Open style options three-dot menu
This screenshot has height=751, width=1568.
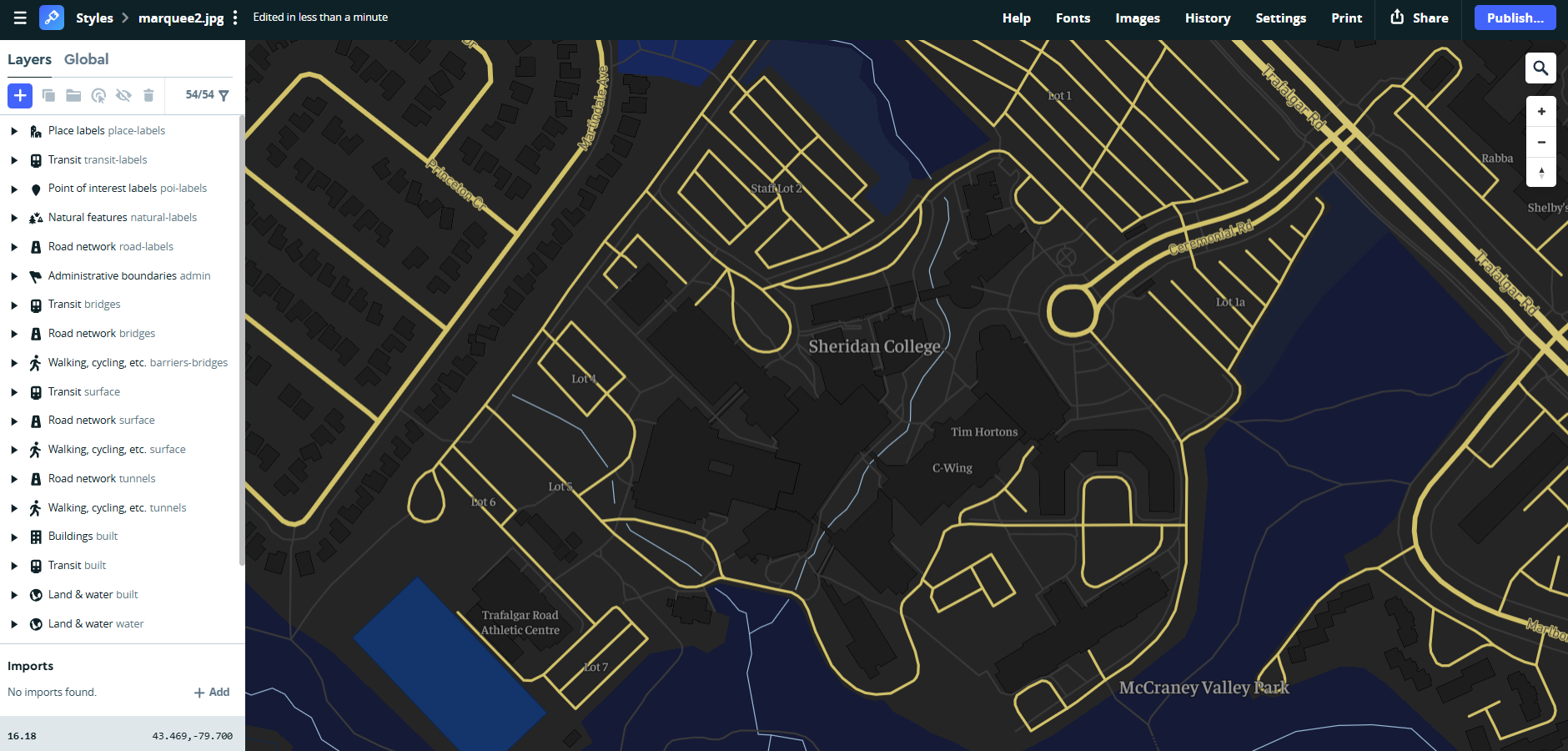pos(235,18)
